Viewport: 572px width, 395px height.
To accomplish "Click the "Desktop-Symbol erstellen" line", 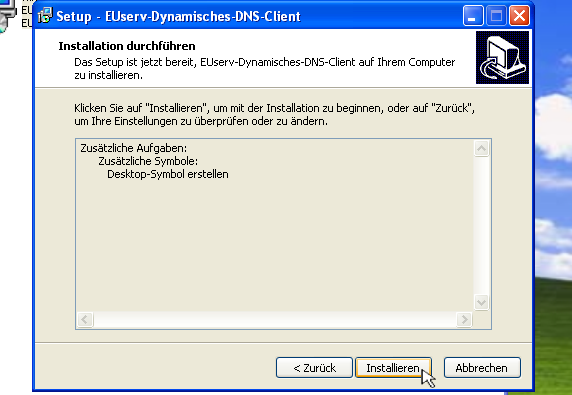I will tap(168, 174).
